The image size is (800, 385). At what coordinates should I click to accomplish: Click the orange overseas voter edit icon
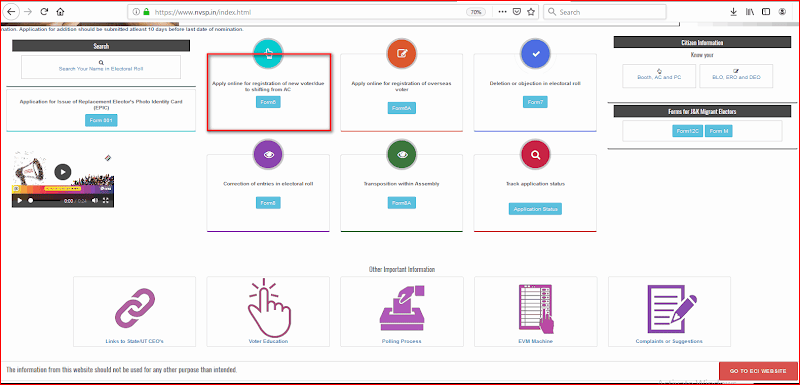(402, 54)
